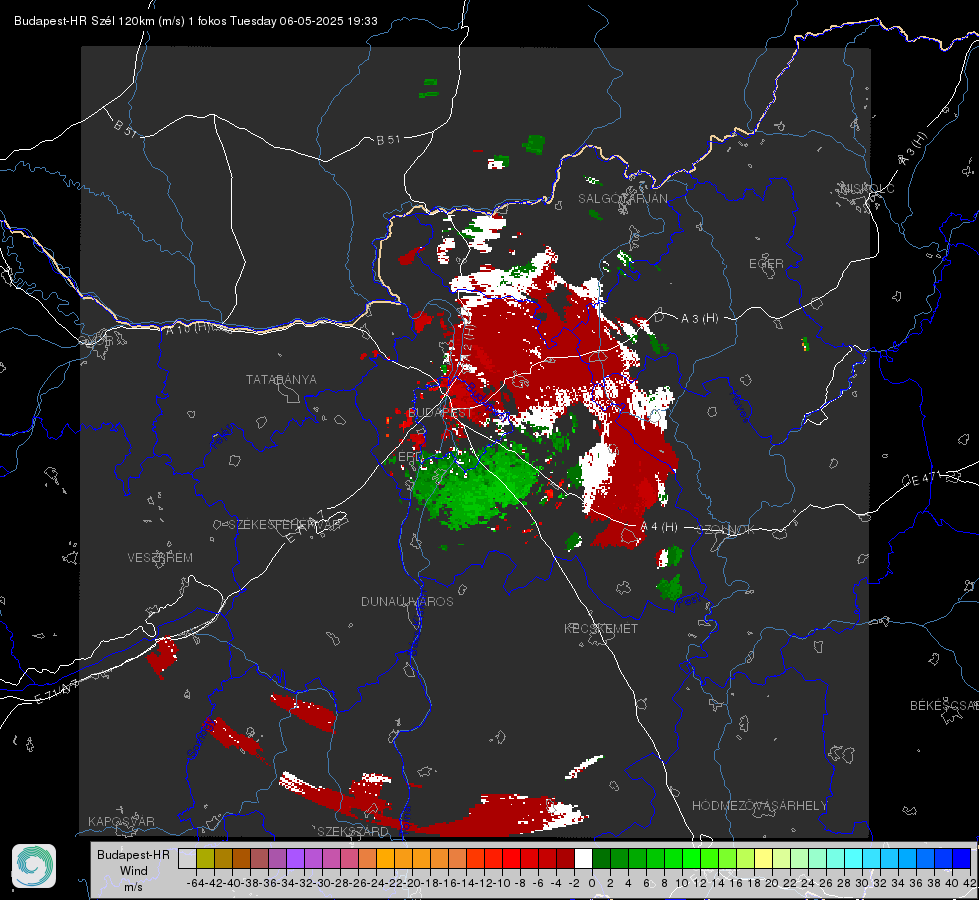Click the SZOLNOK city label
979x900 pixels.
(x=726, y=530)
